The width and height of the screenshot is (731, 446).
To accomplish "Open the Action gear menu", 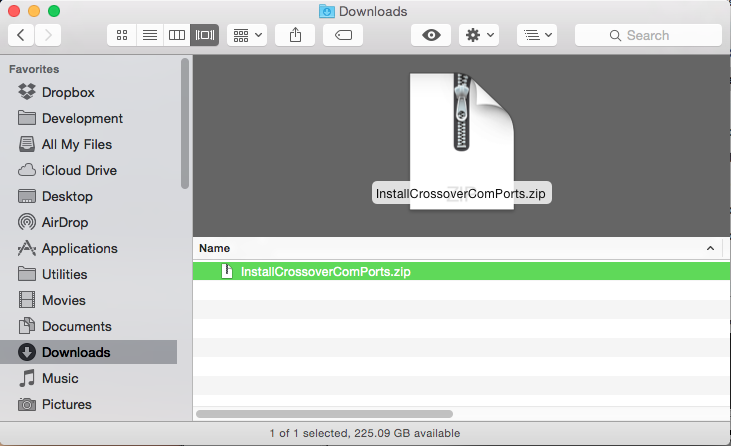I will point(479,35).
